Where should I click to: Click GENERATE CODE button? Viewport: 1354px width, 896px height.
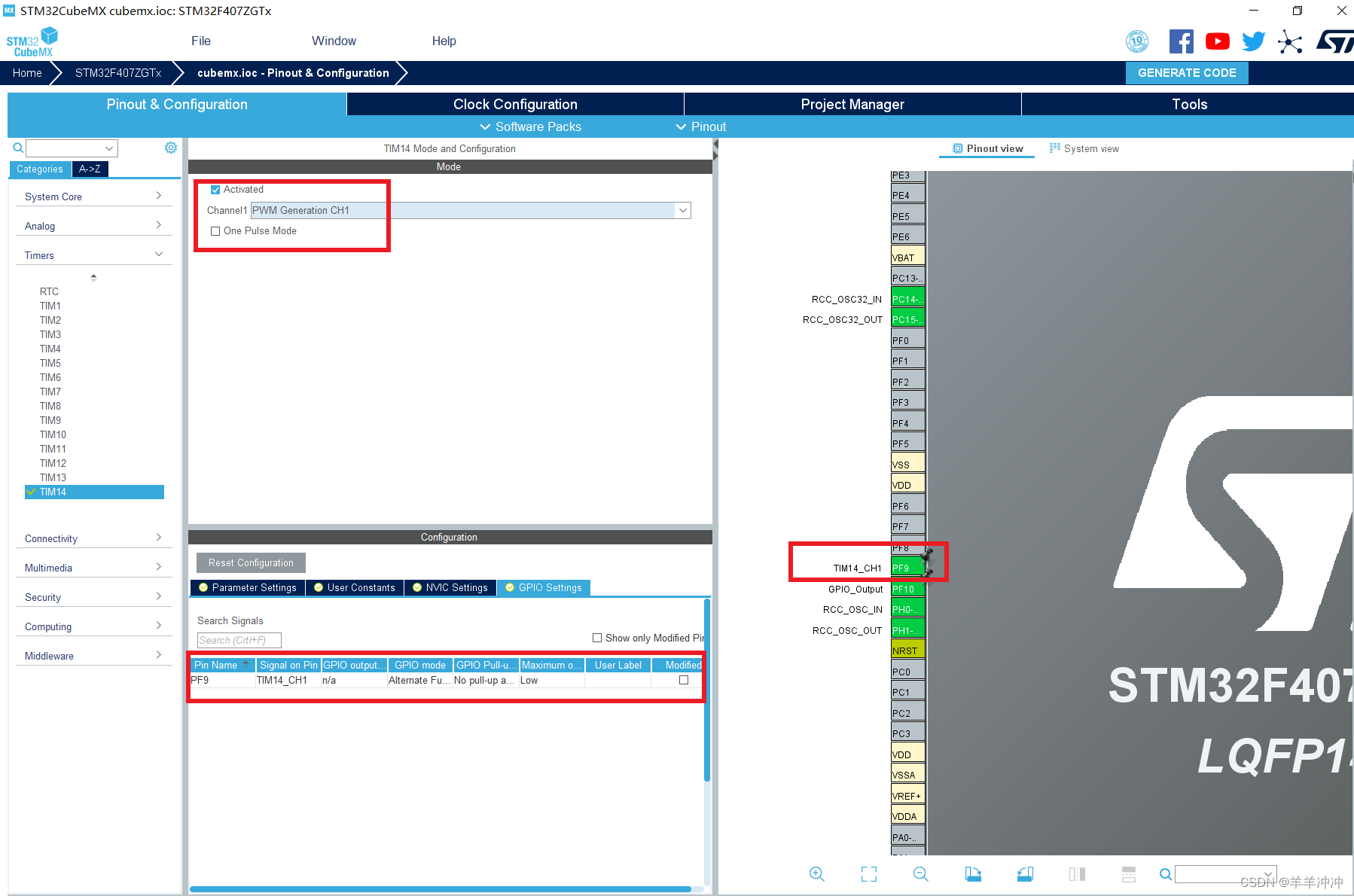pos(1187,72)
